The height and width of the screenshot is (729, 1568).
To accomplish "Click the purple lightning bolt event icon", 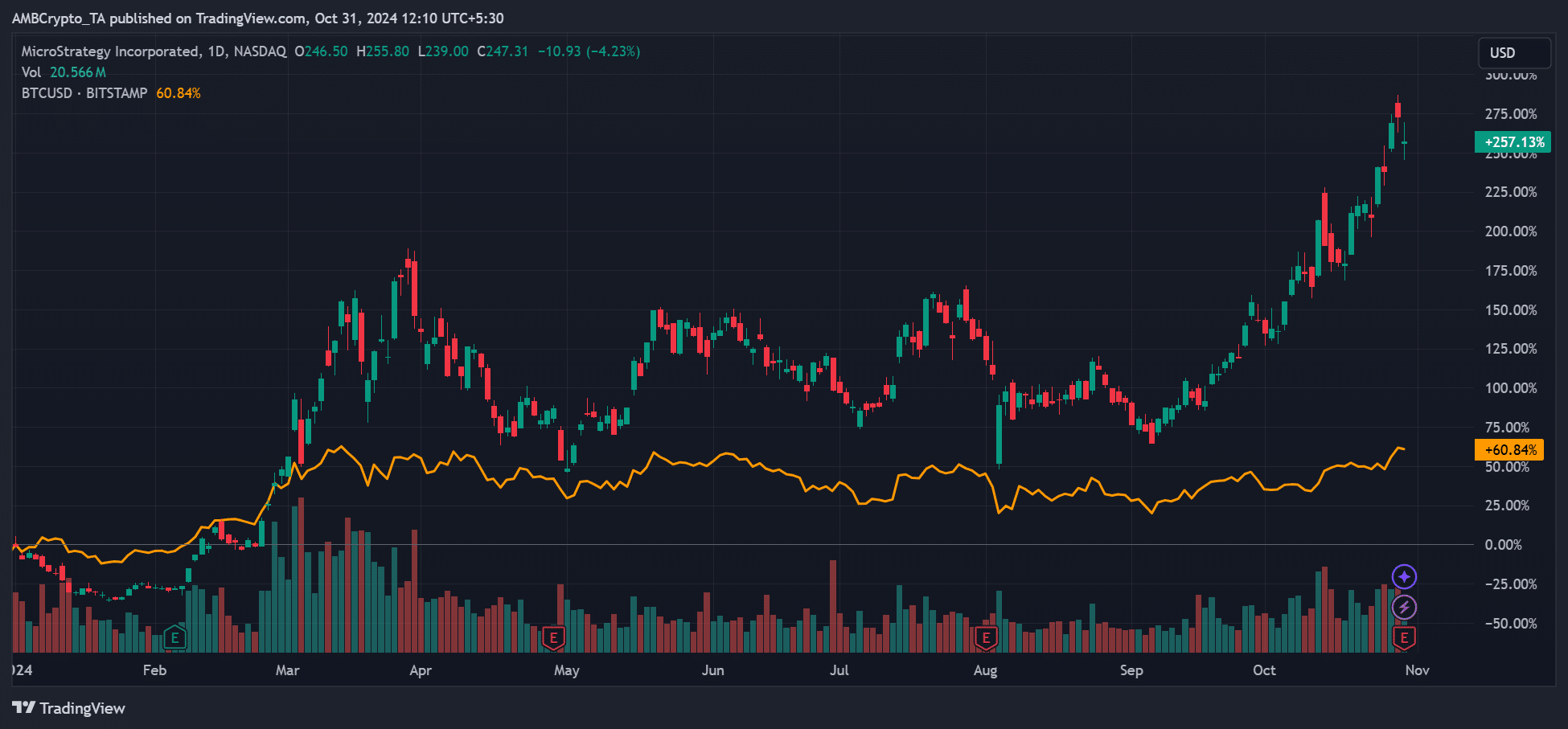I will click(x=1404, y=608).
